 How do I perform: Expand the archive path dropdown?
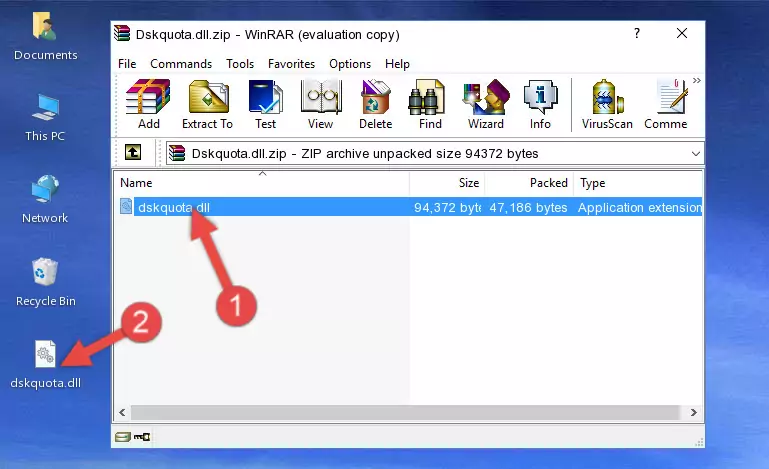(x=695, y=154)
